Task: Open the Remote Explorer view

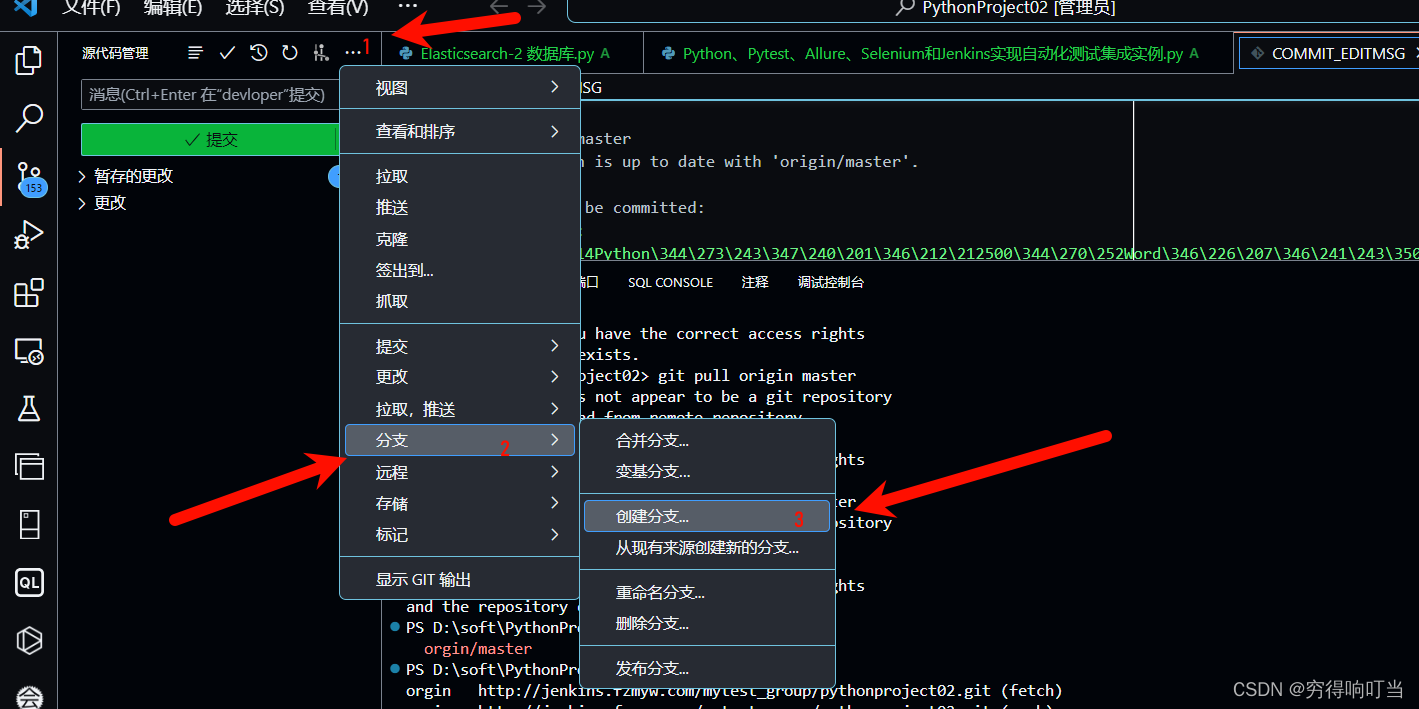Action: point(28,351)
